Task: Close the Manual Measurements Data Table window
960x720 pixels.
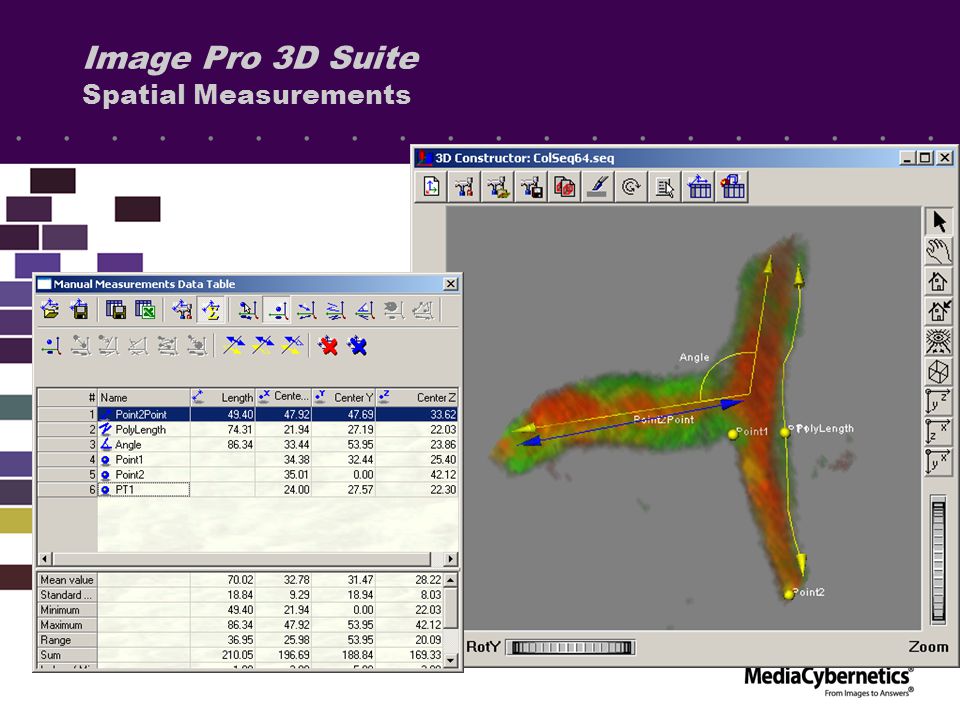Action: pyautogui.click(x=450, y=284)
